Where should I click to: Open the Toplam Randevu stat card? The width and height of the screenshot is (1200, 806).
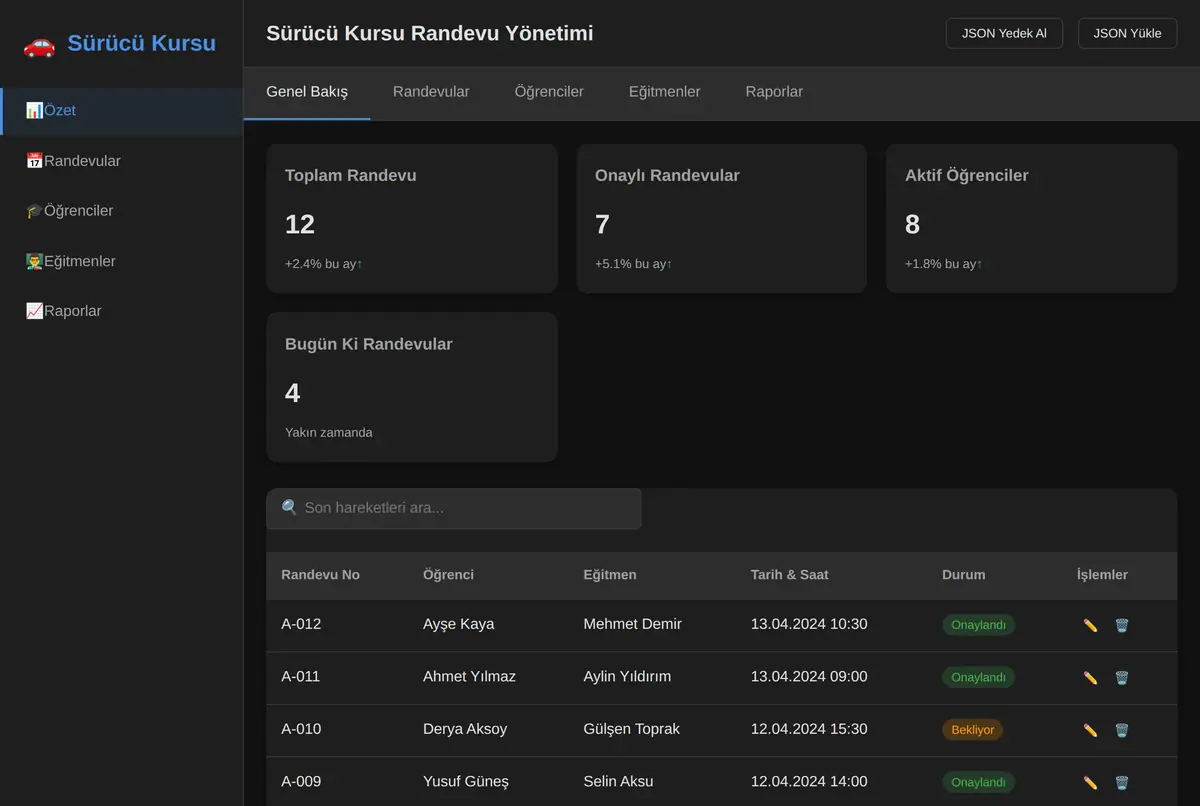coord(412,218)
